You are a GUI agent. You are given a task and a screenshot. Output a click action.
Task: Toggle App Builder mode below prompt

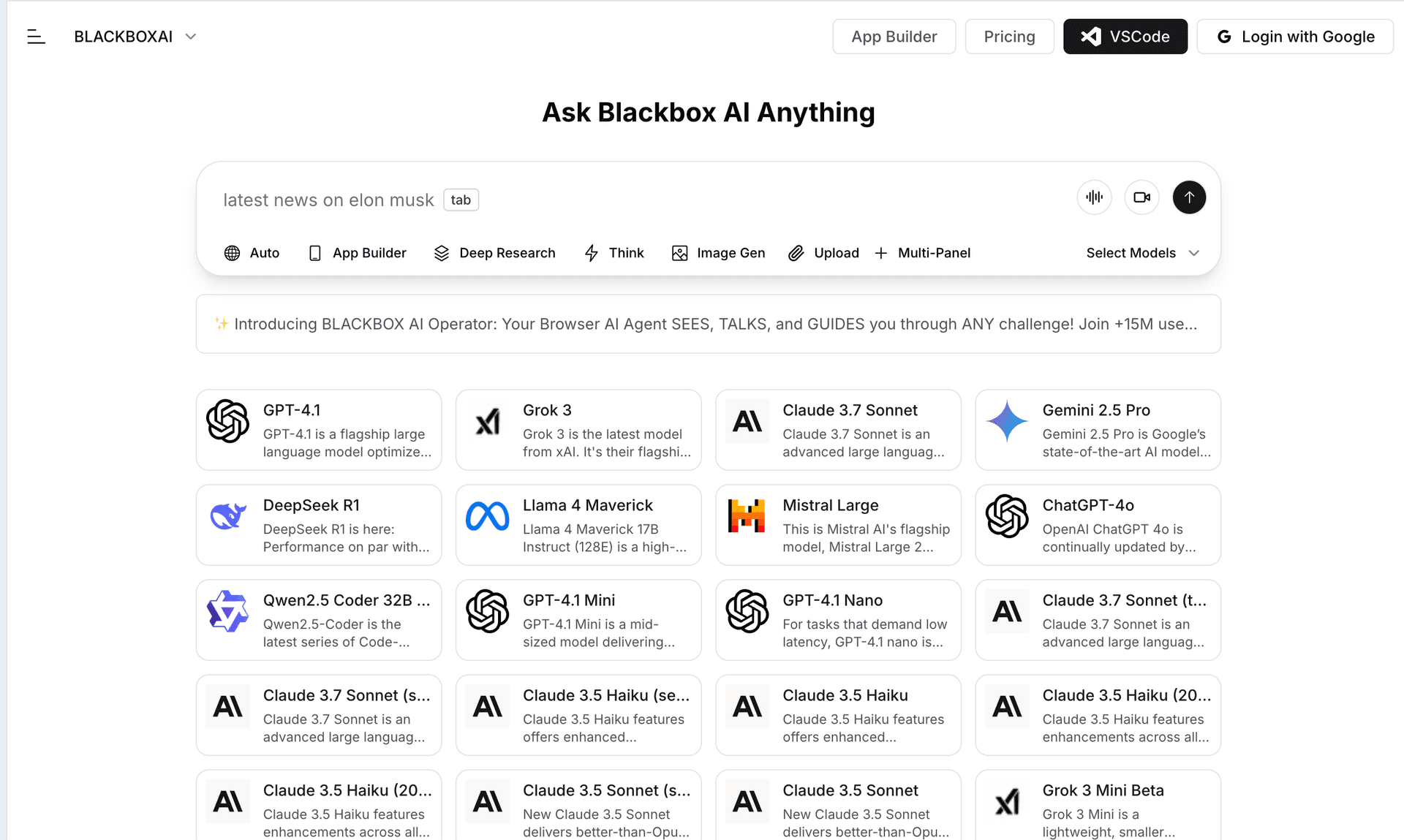(357, 253)
